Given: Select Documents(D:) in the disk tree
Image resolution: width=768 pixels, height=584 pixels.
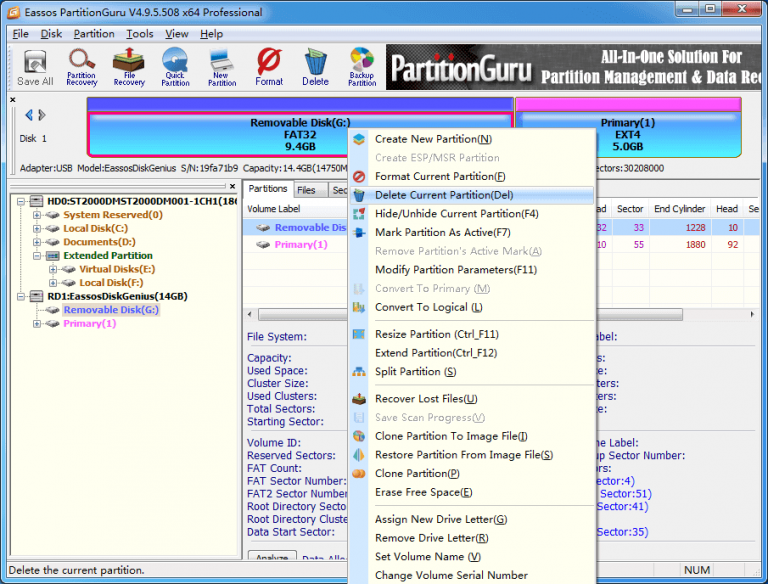Looking at the screenshot, I should [99, 242].
